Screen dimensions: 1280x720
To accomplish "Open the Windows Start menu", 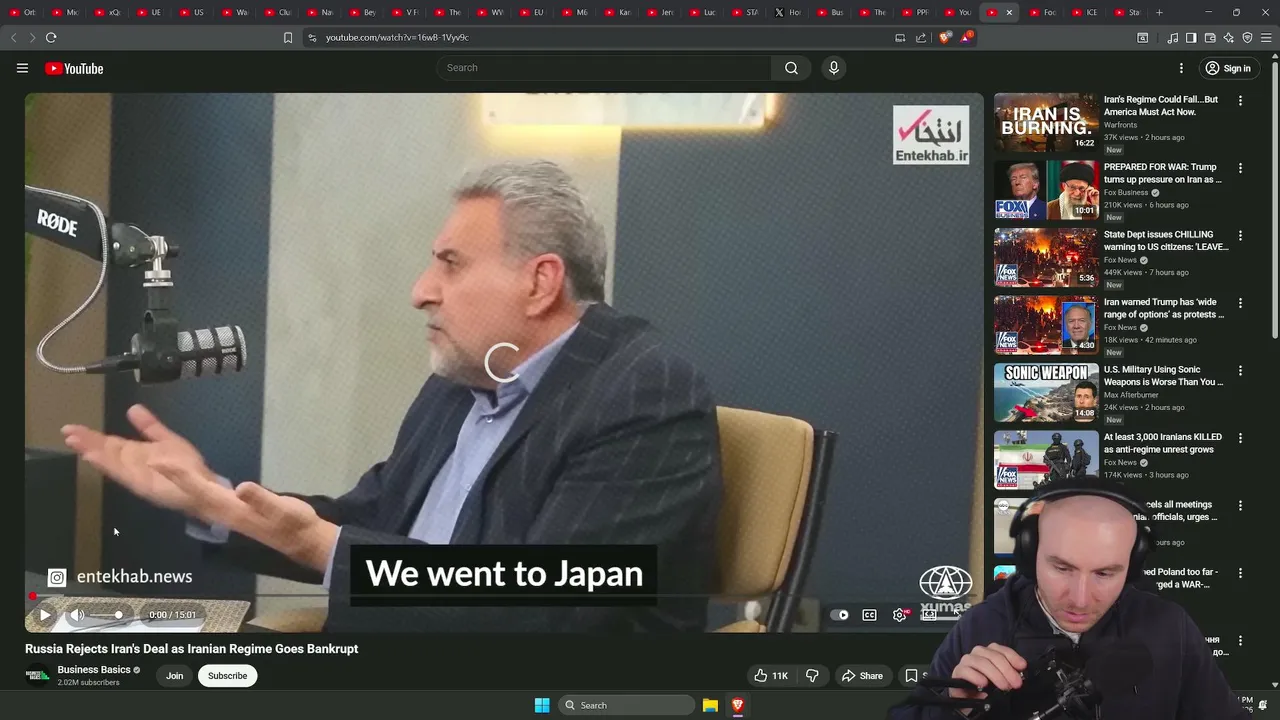I will point(542,705).
